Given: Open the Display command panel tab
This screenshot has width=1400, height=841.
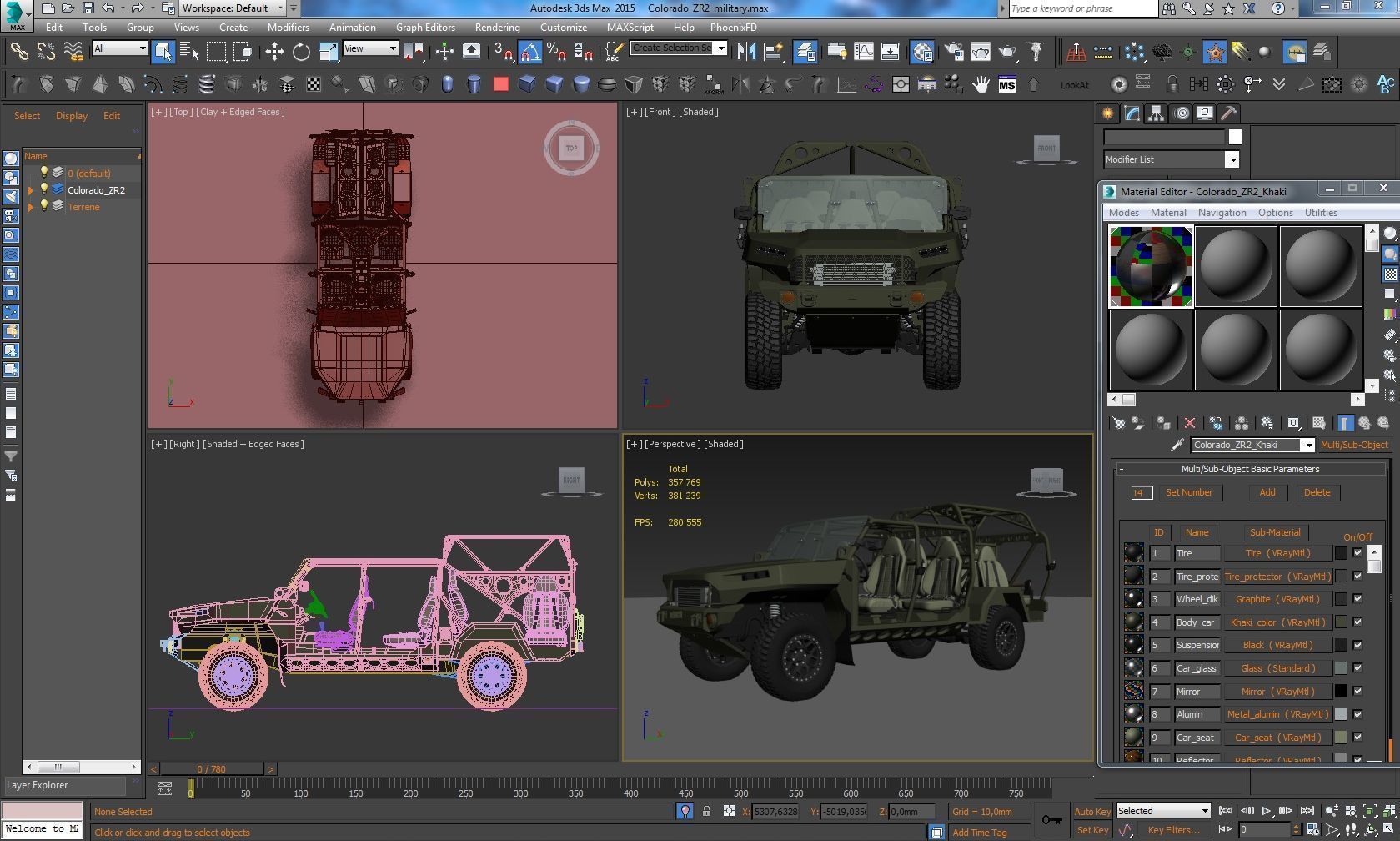Looking at the screenshot, I should (1204, 113).
